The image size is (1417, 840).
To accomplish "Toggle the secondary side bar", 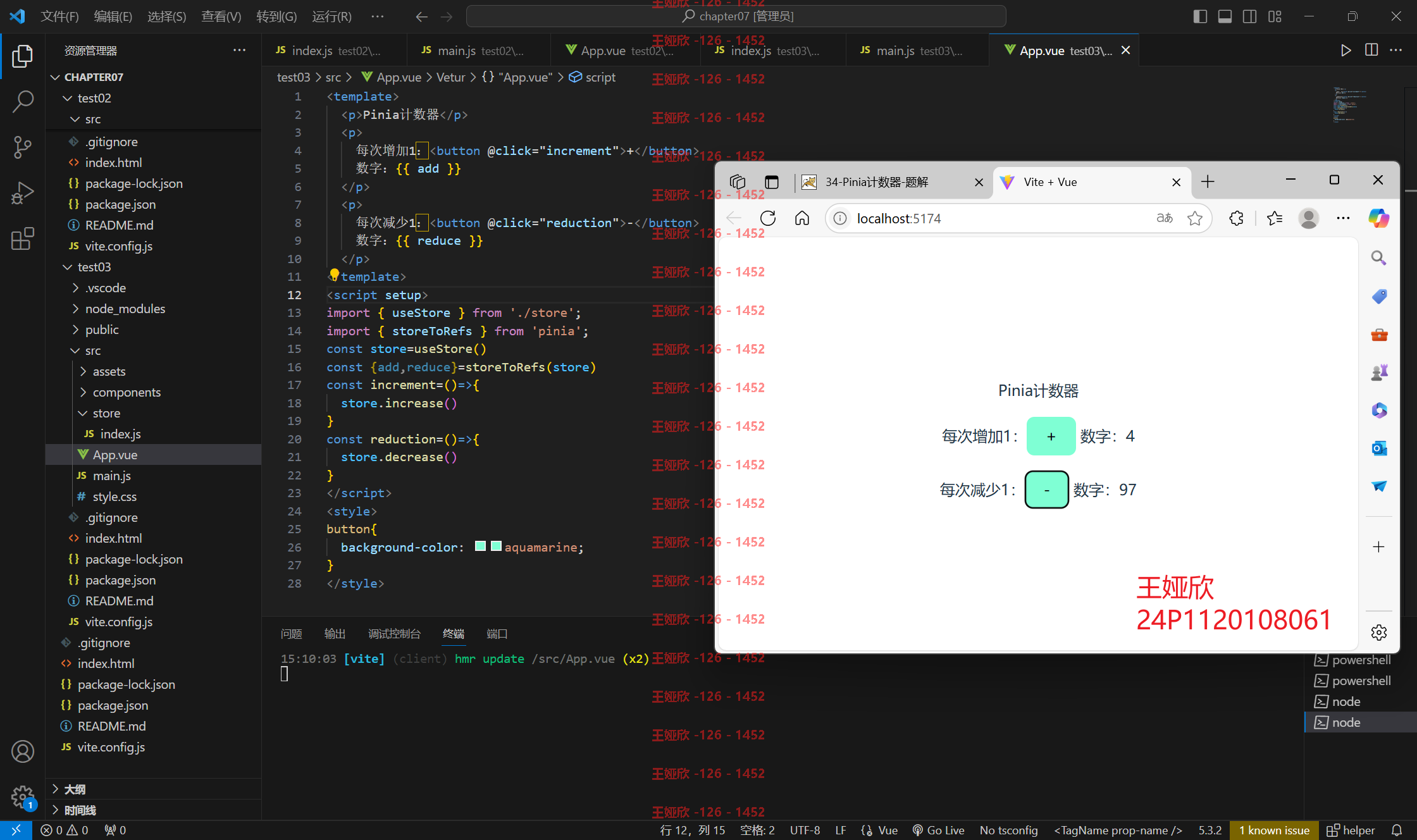I will point(1249,16).
